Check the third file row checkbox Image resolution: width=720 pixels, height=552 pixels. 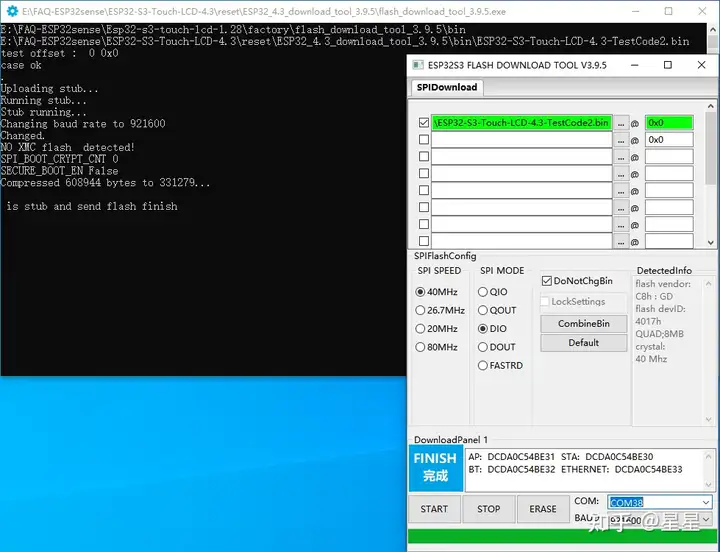click(x=424, y=157)
